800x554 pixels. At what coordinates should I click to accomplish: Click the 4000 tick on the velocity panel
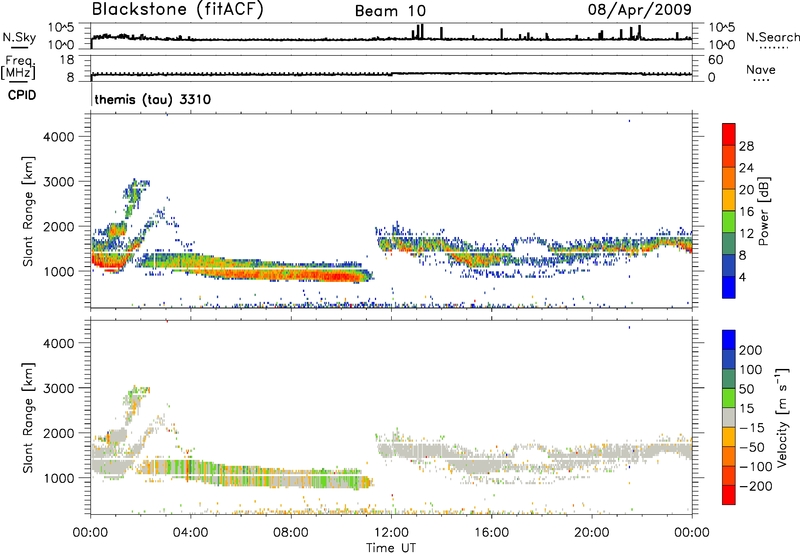point(59,343)
